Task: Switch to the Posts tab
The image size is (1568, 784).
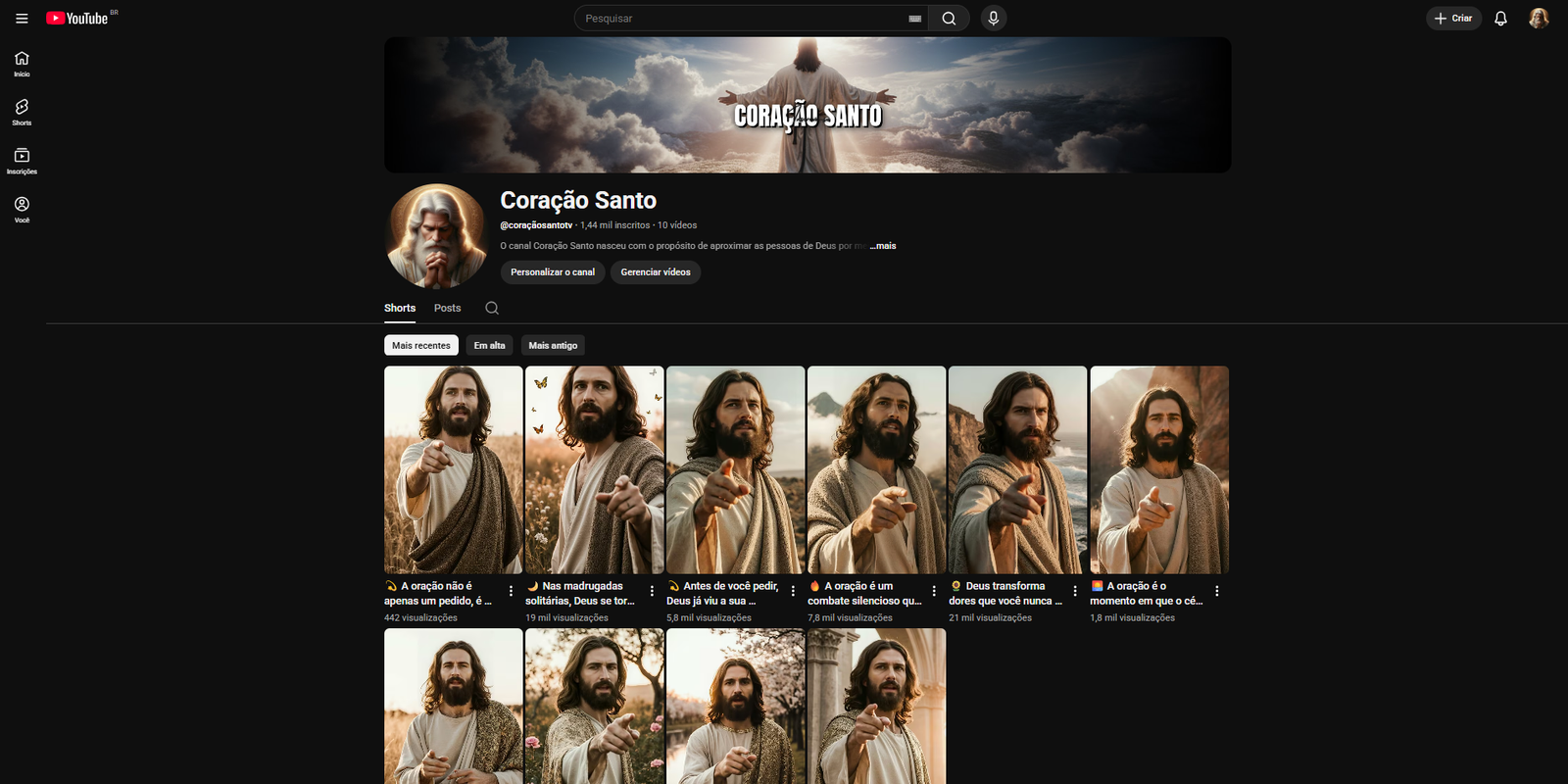Action: pyautogui.click(x=447, y=308)
